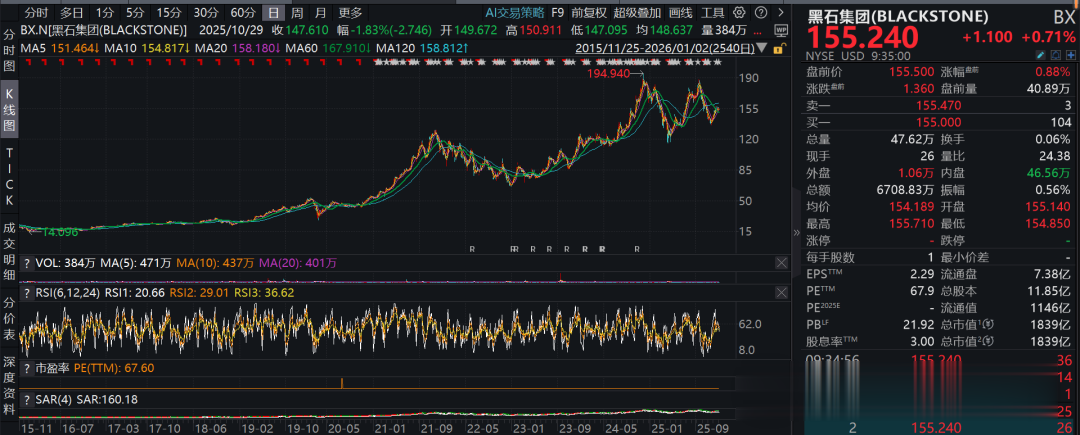The image size is (1080, 435).
Task: Open the 工具 tools menu
Action: 713,14
